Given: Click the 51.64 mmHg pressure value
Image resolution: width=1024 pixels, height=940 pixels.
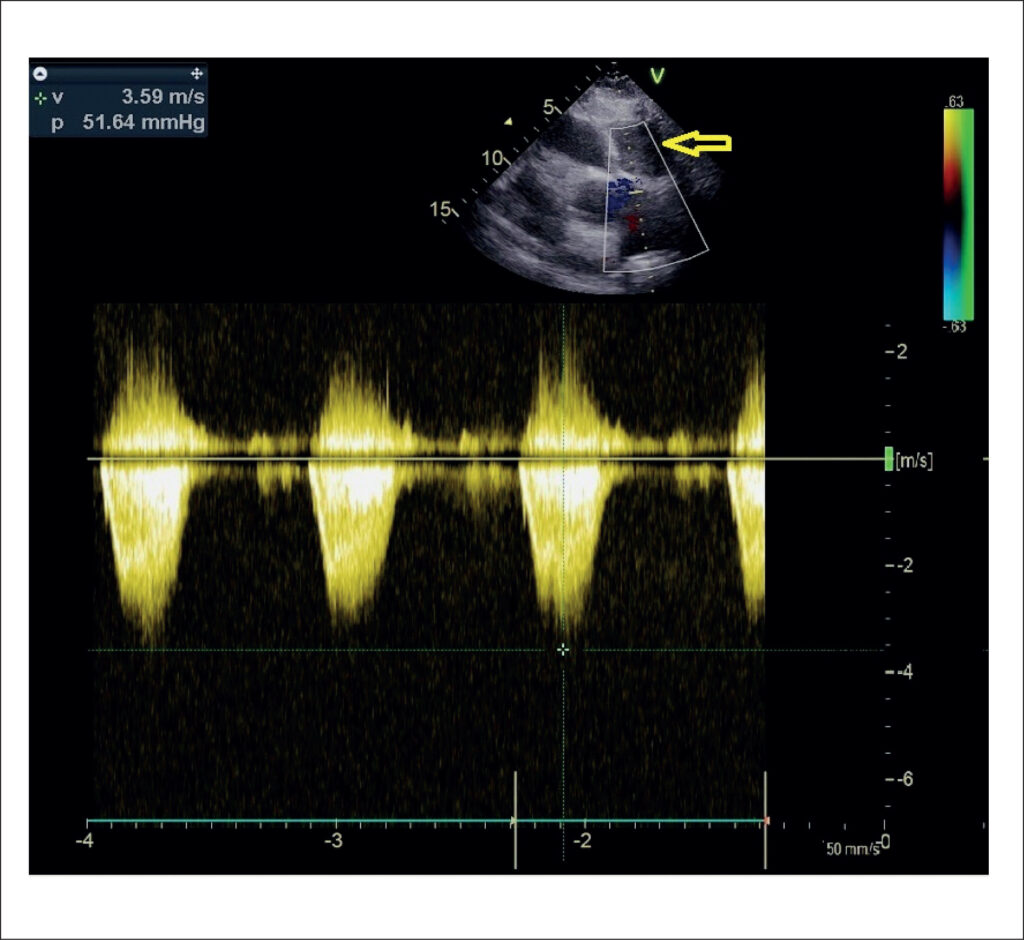Looking at the screenshot, I should click(144, 122).
